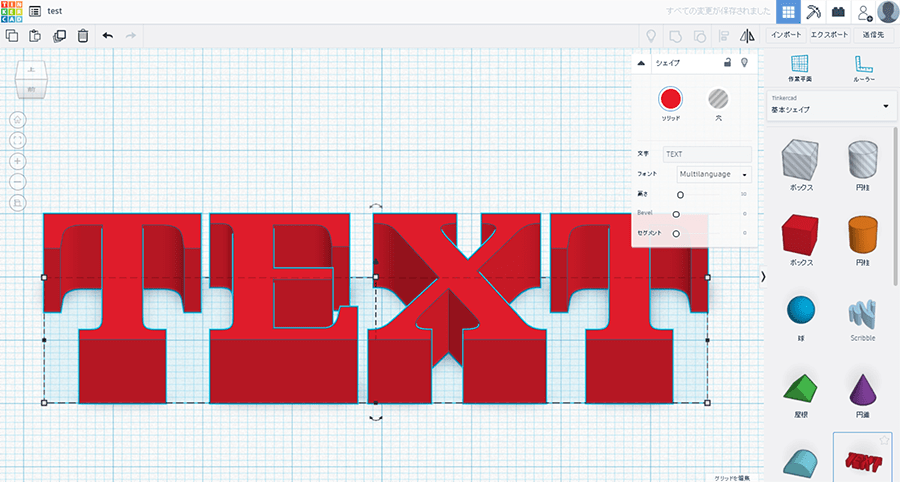
Task: Select the striped 穴 hole swatch
Action: pyautogui.click(x=718, y=99)
